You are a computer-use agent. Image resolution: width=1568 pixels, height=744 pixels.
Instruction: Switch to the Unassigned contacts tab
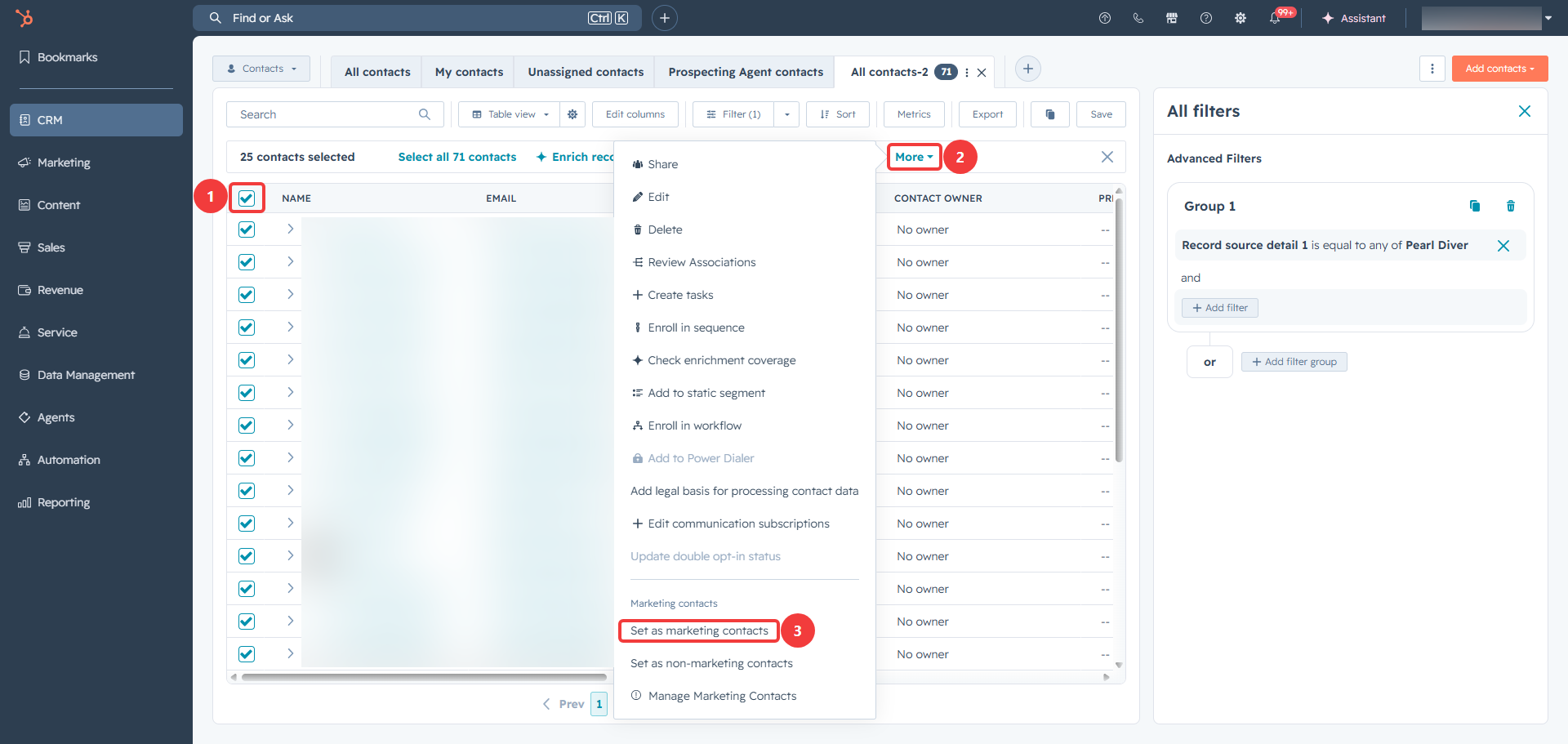pyautogui.click(x=586, y=72)
